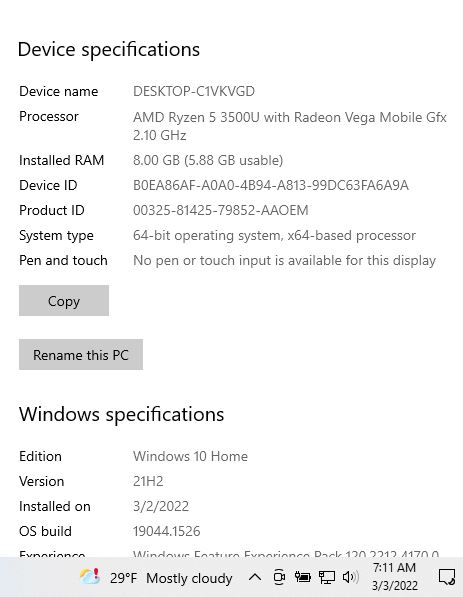Open the weather widget icon in taskbar
This screenshot has height=597, width=463.
[x=90, y=577]
